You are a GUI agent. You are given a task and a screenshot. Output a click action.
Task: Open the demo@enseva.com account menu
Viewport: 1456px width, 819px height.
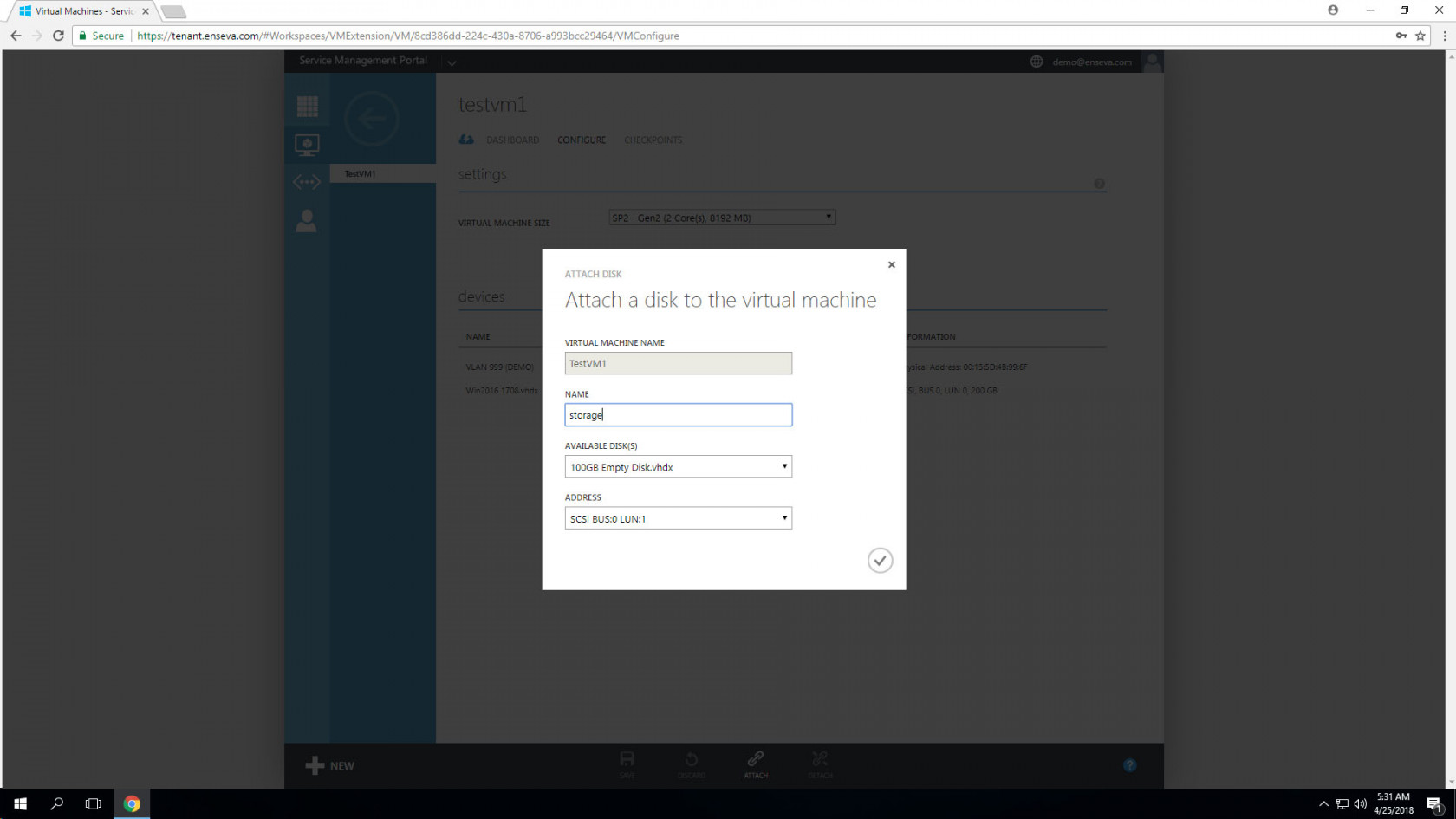tap(1092, 62)
